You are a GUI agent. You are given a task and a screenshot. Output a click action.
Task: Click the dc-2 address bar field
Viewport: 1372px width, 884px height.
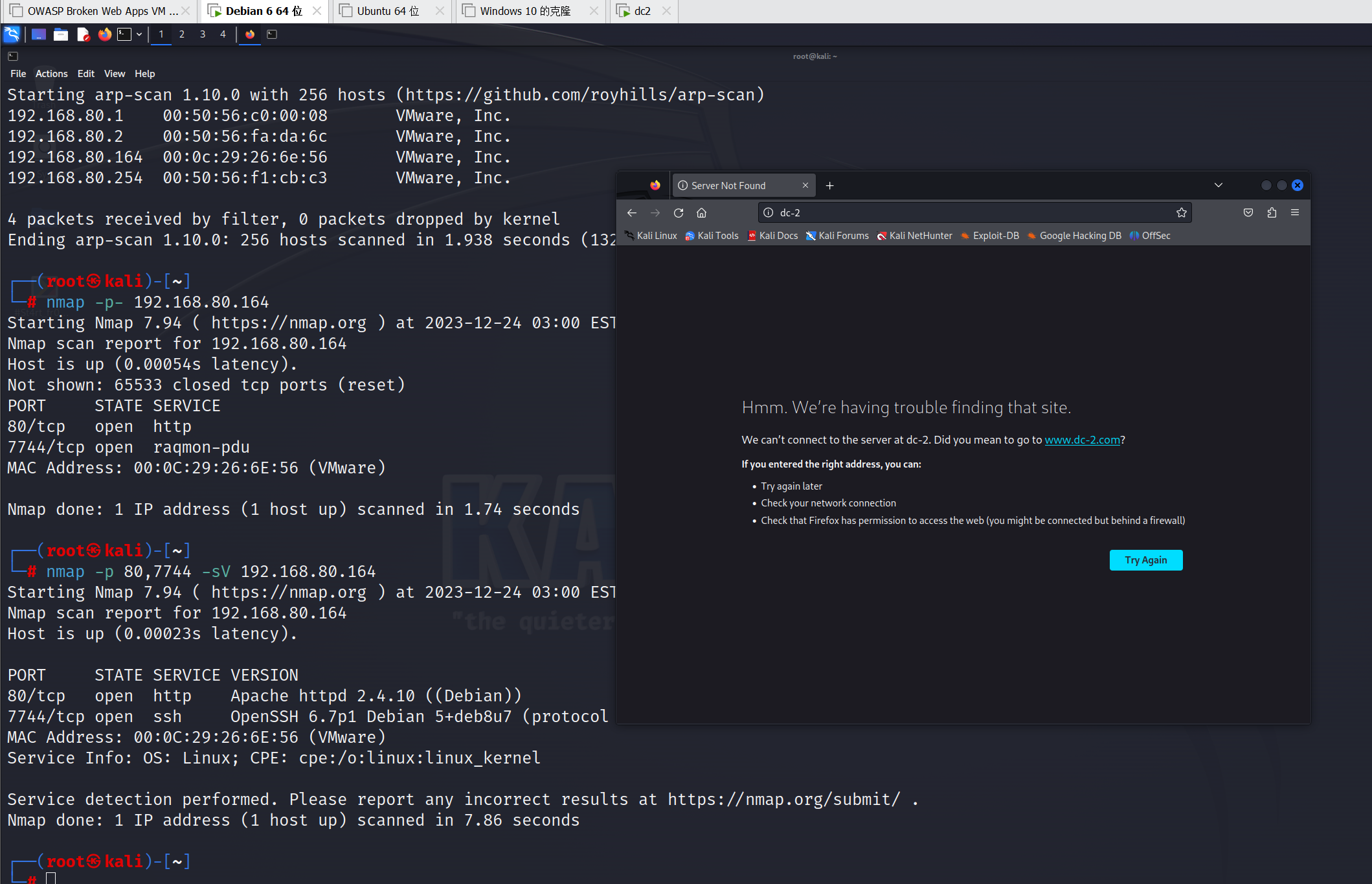pyautogui.click(x=974, y=212)
